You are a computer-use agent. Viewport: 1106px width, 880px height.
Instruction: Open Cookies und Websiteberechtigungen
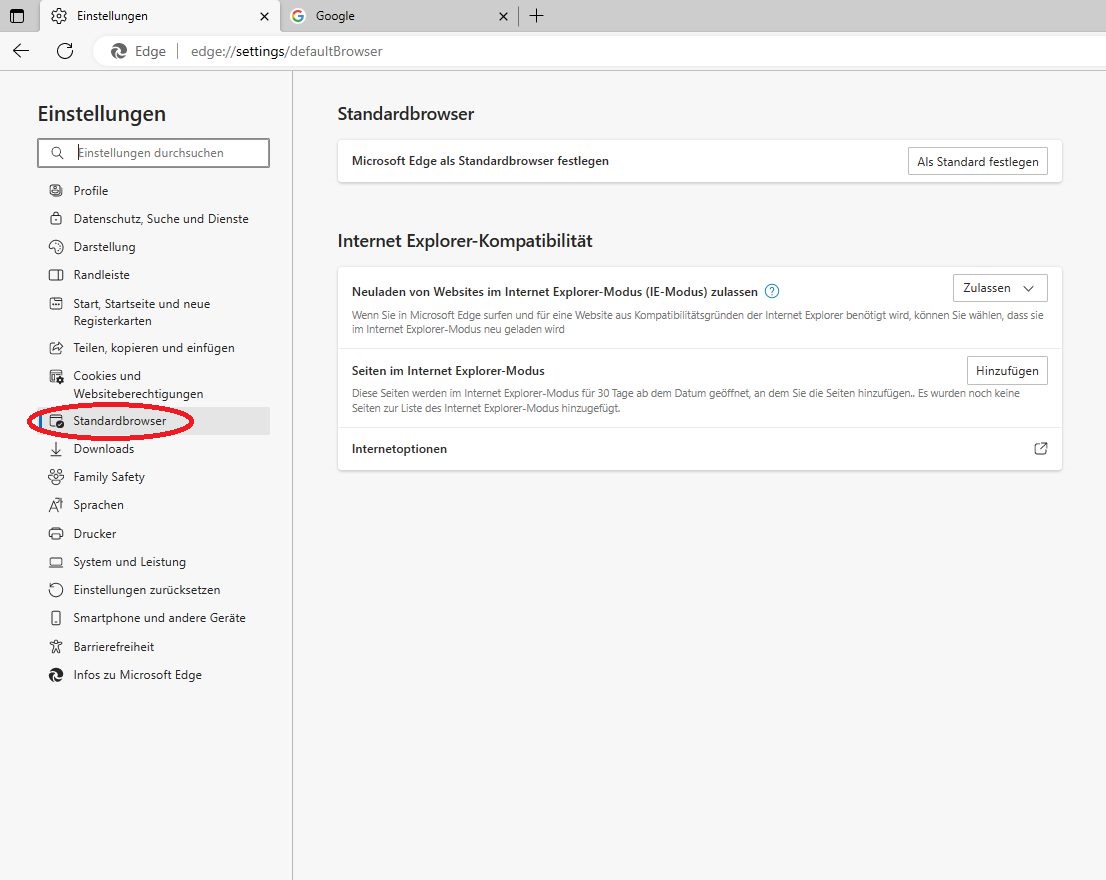138,385
